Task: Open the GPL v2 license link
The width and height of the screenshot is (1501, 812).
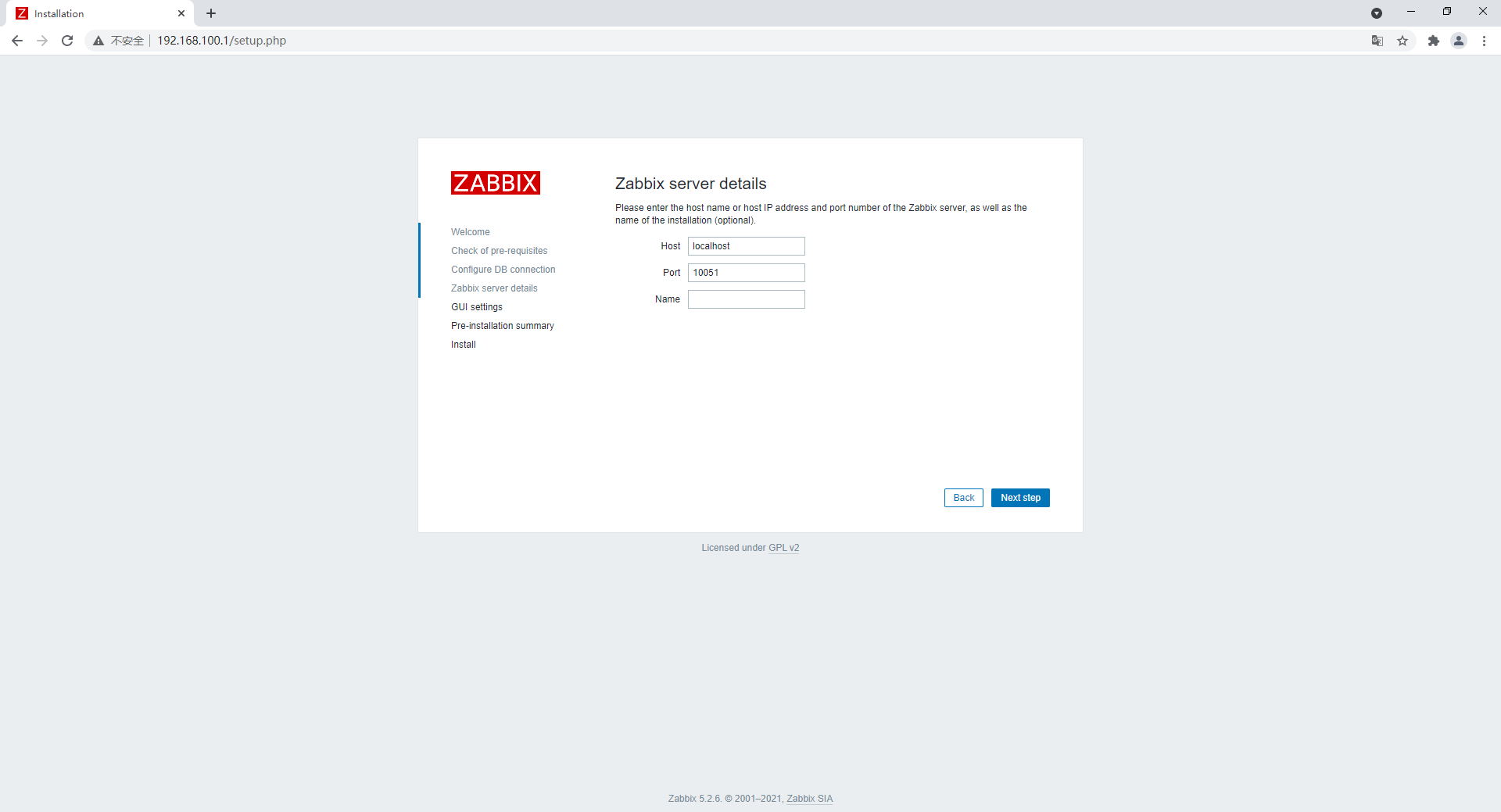Action: [x=783, y=548]
